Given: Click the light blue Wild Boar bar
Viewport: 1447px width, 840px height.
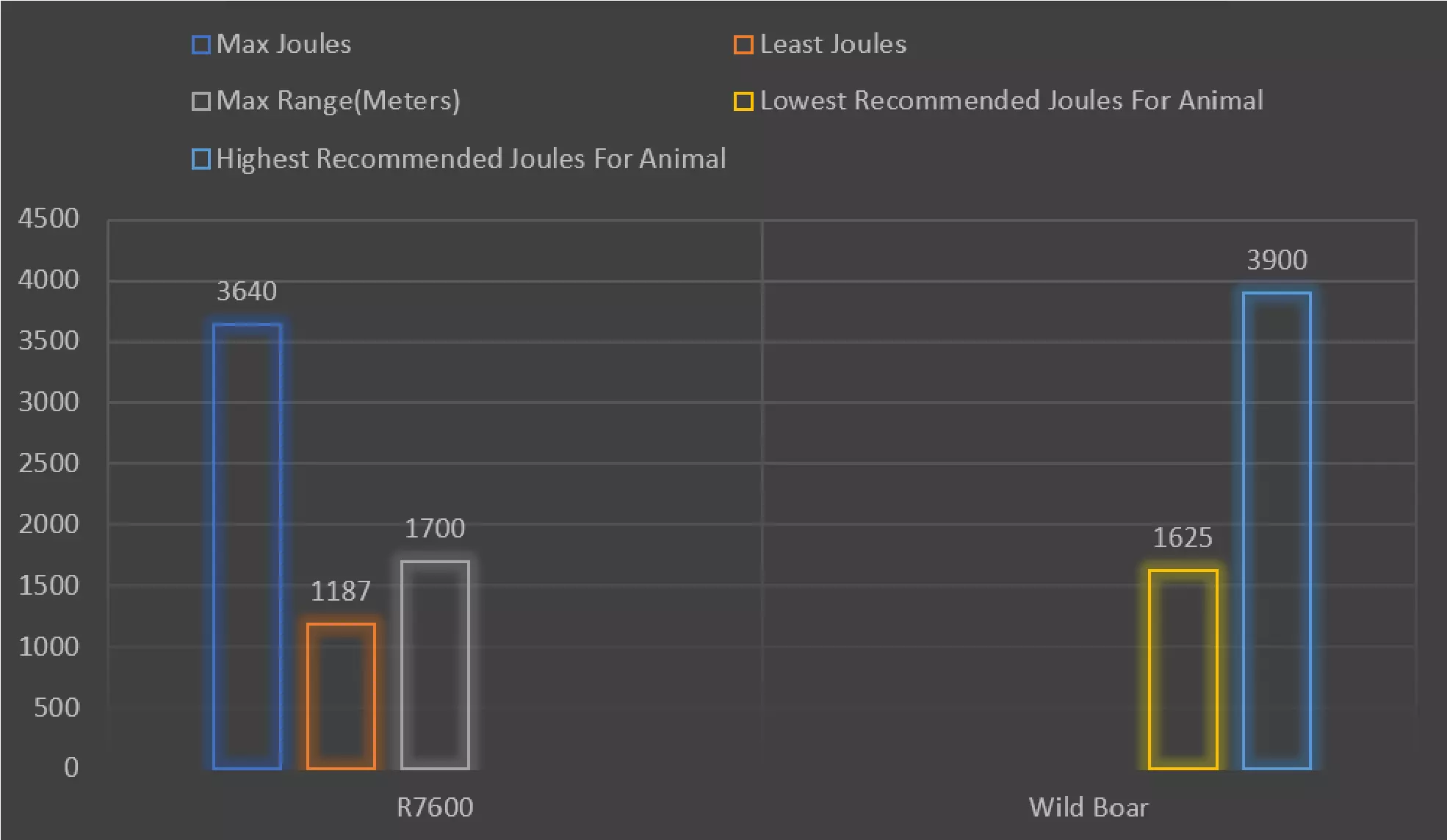Looking at the screenshot, I should point(1277,530).
